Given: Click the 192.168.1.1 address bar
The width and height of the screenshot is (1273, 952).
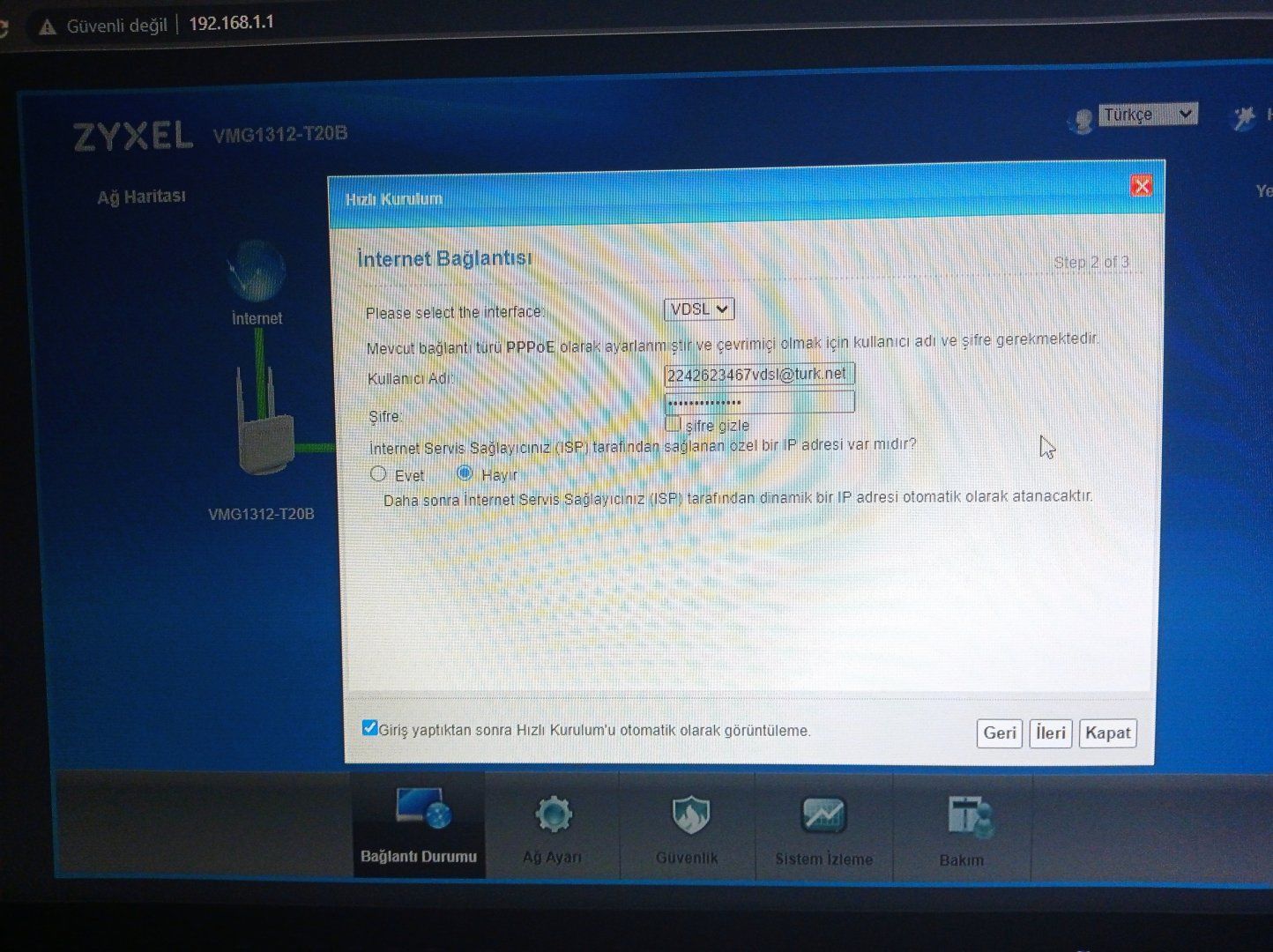Looking at the screenshot, I should point(231,23).
